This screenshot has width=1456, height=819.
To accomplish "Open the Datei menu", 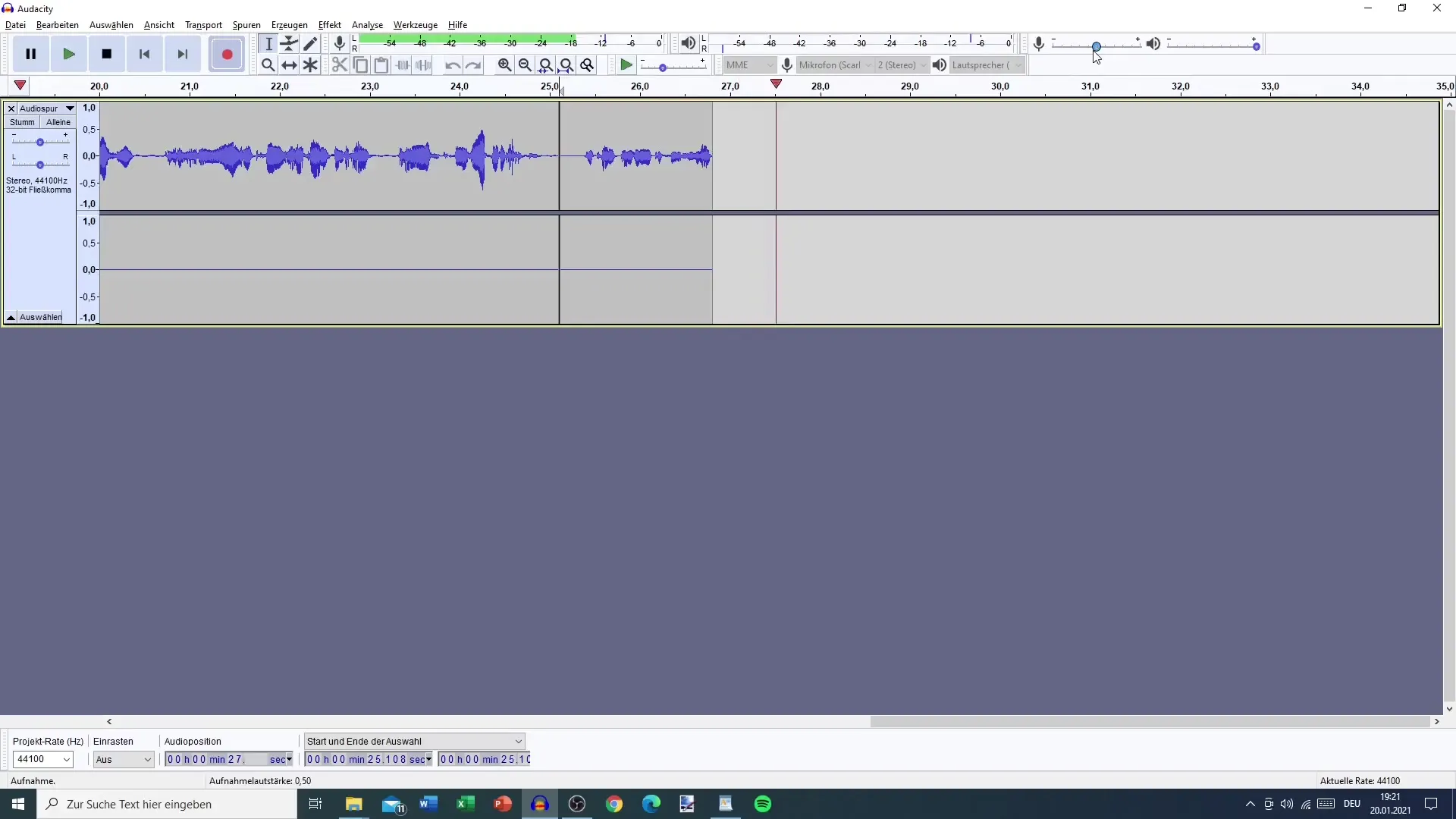I will (x=15, y=25).
